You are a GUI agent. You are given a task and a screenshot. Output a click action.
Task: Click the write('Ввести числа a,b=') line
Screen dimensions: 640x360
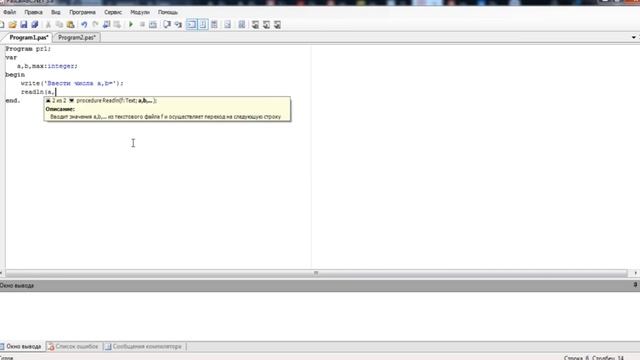click(x=72, y=83)
